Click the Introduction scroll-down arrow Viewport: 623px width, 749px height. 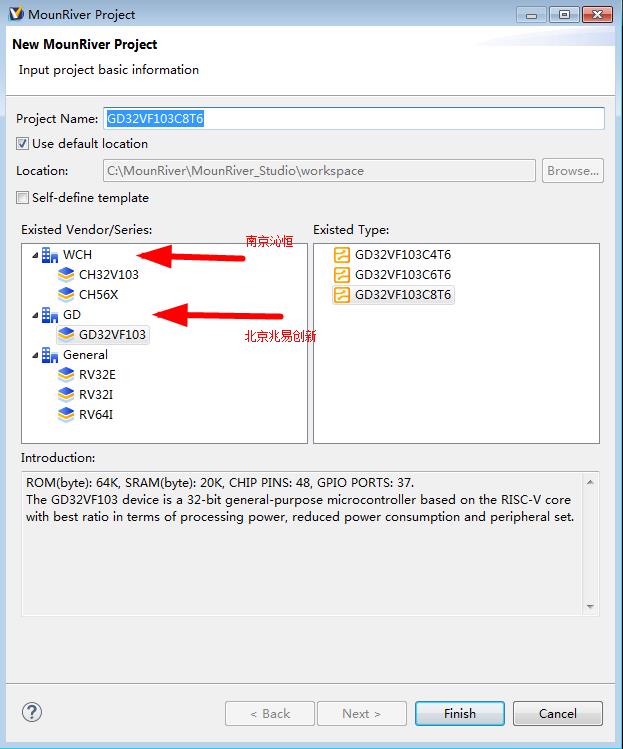point(590,606)
